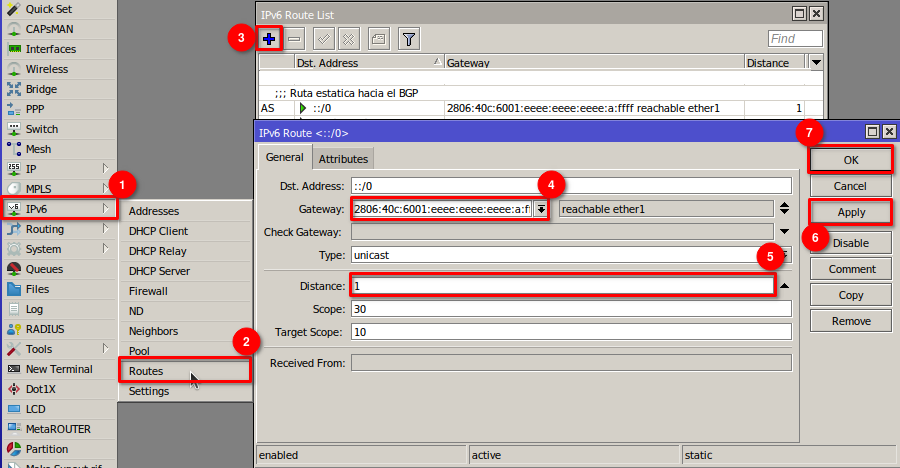Click the minus remove route icon
The width and height of the screenshot is (900, 468).
coord(295,39)
